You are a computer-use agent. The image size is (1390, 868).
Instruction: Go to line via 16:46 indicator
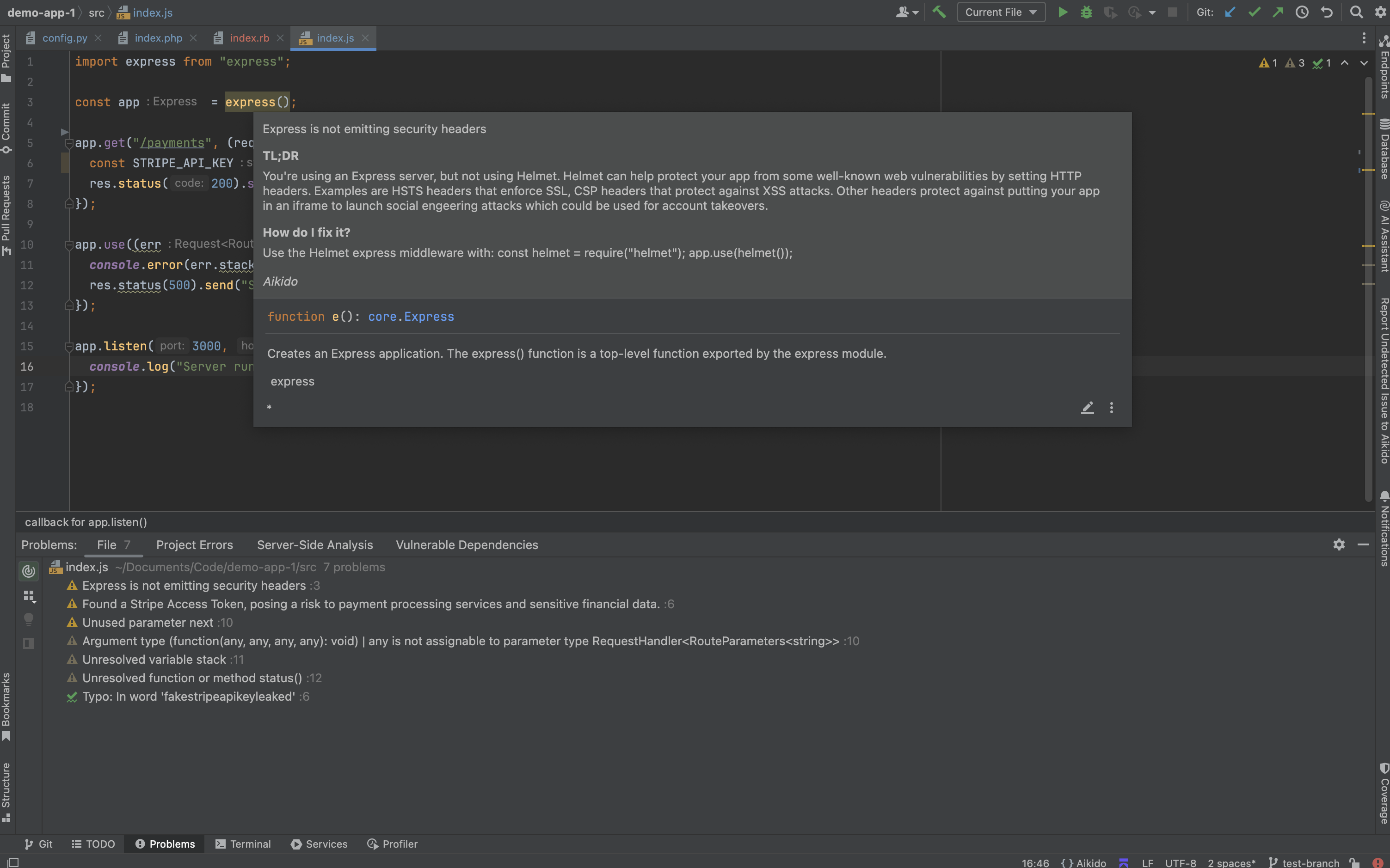pos(1035,862)
